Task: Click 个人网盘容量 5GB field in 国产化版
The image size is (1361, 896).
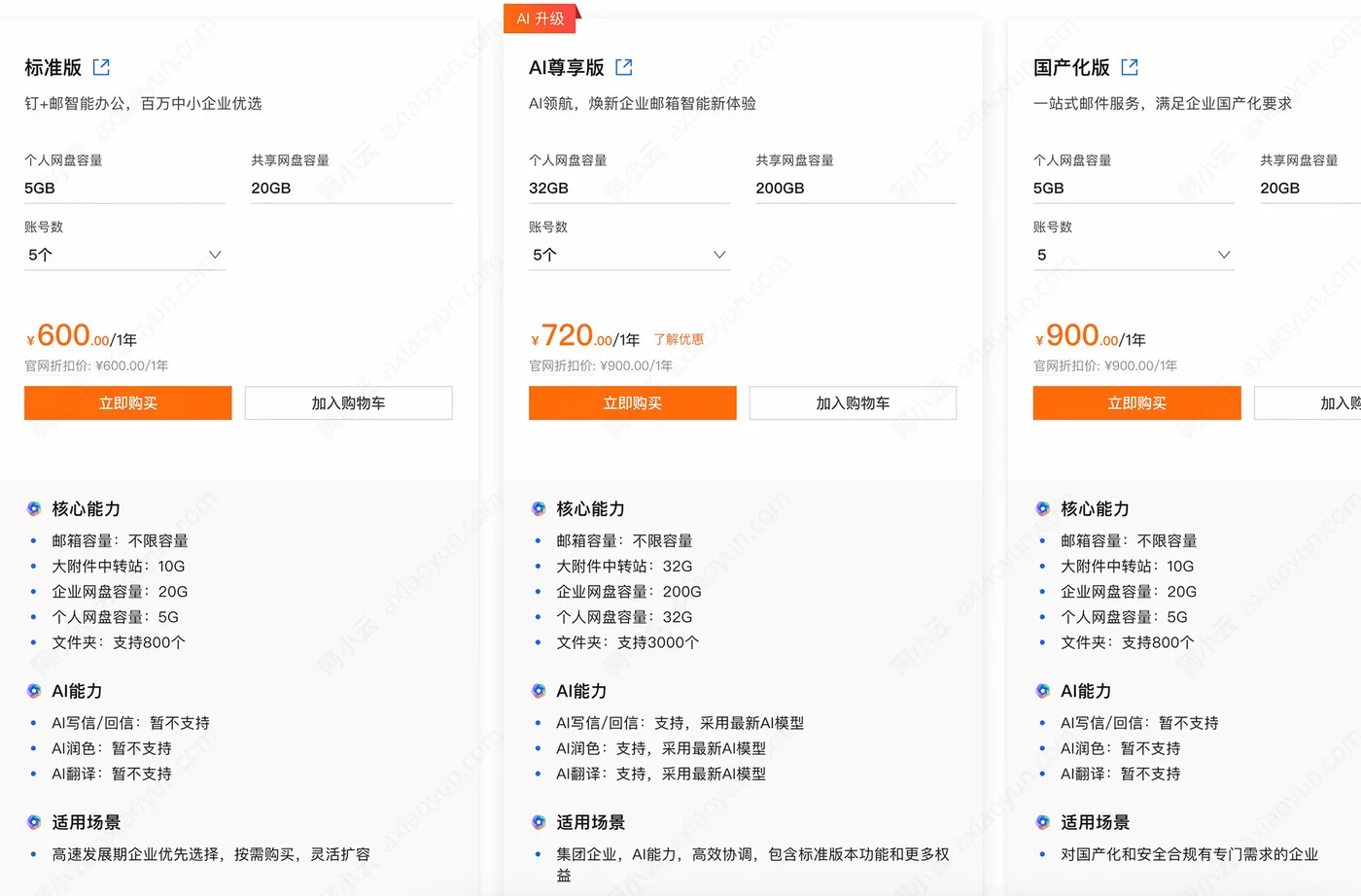Action: click(x=1134, y=189)
